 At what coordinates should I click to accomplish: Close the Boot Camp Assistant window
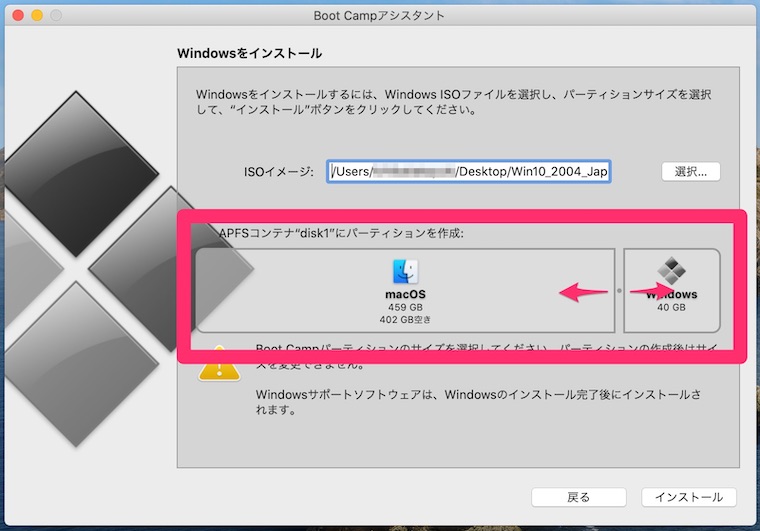click(x=18, y=16)
